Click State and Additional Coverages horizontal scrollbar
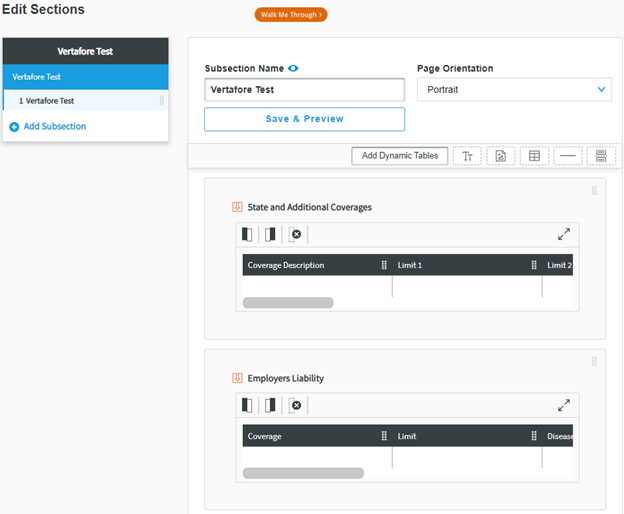 pos(288,302)
